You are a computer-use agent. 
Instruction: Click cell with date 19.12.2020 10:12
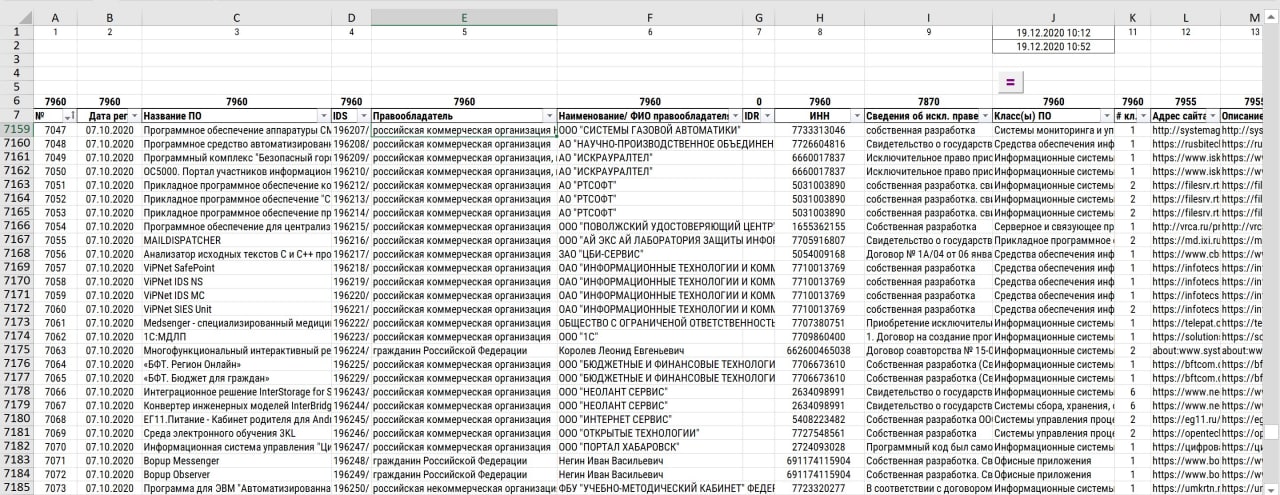pyautogui.click(x=1054, y=33)
